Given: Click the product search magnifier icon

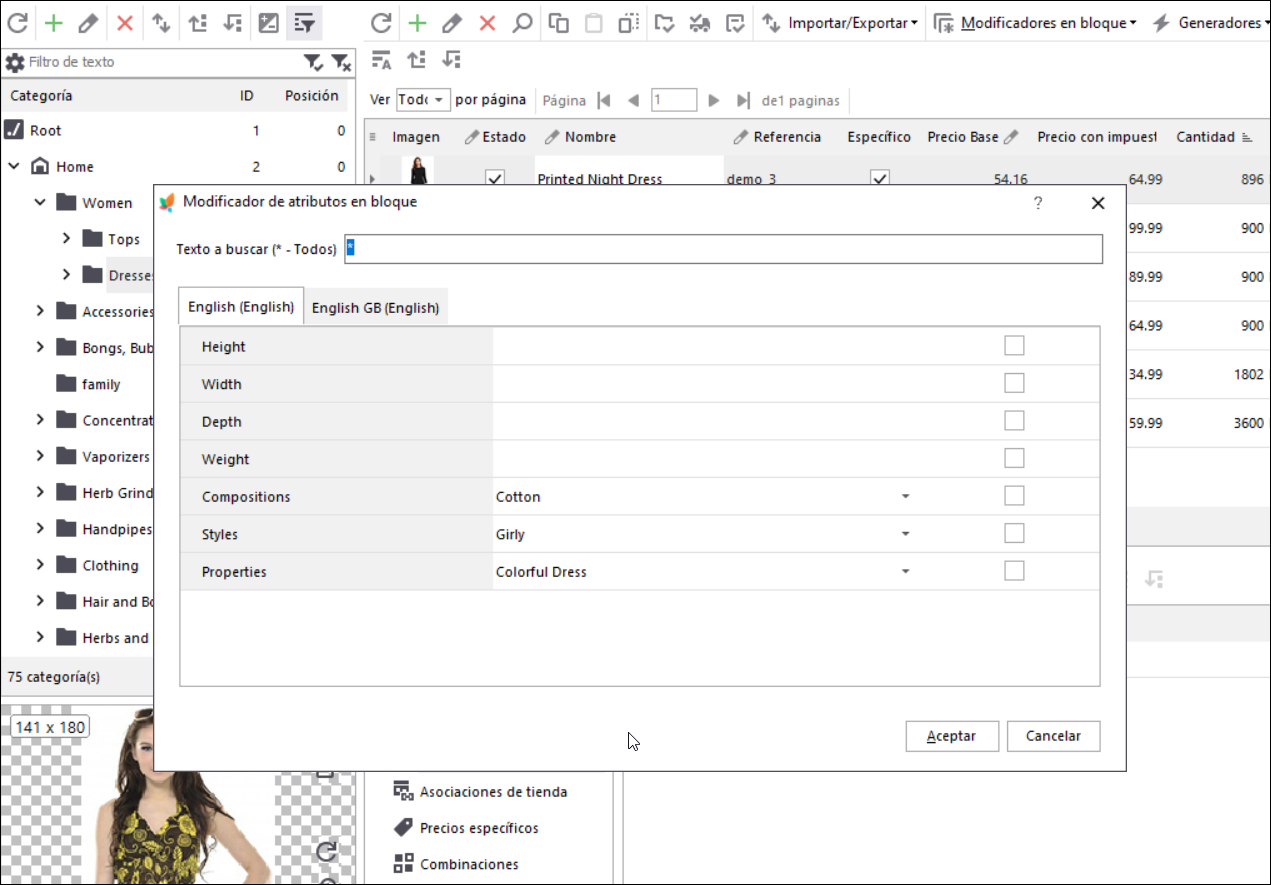Looking at the screenshot, I should tap(522, 22).
